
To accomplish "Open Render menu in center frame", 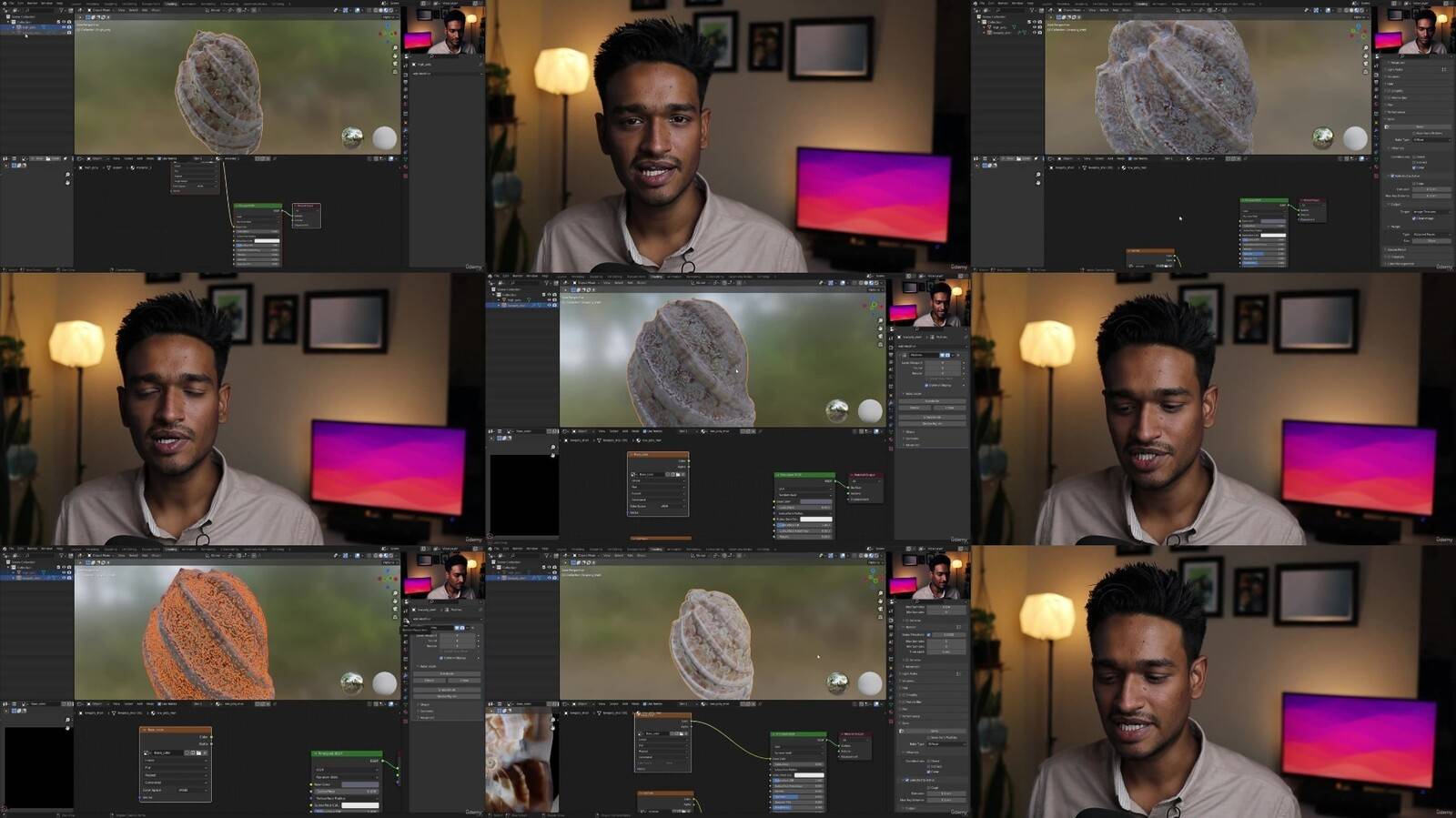I will click(518, 276).
